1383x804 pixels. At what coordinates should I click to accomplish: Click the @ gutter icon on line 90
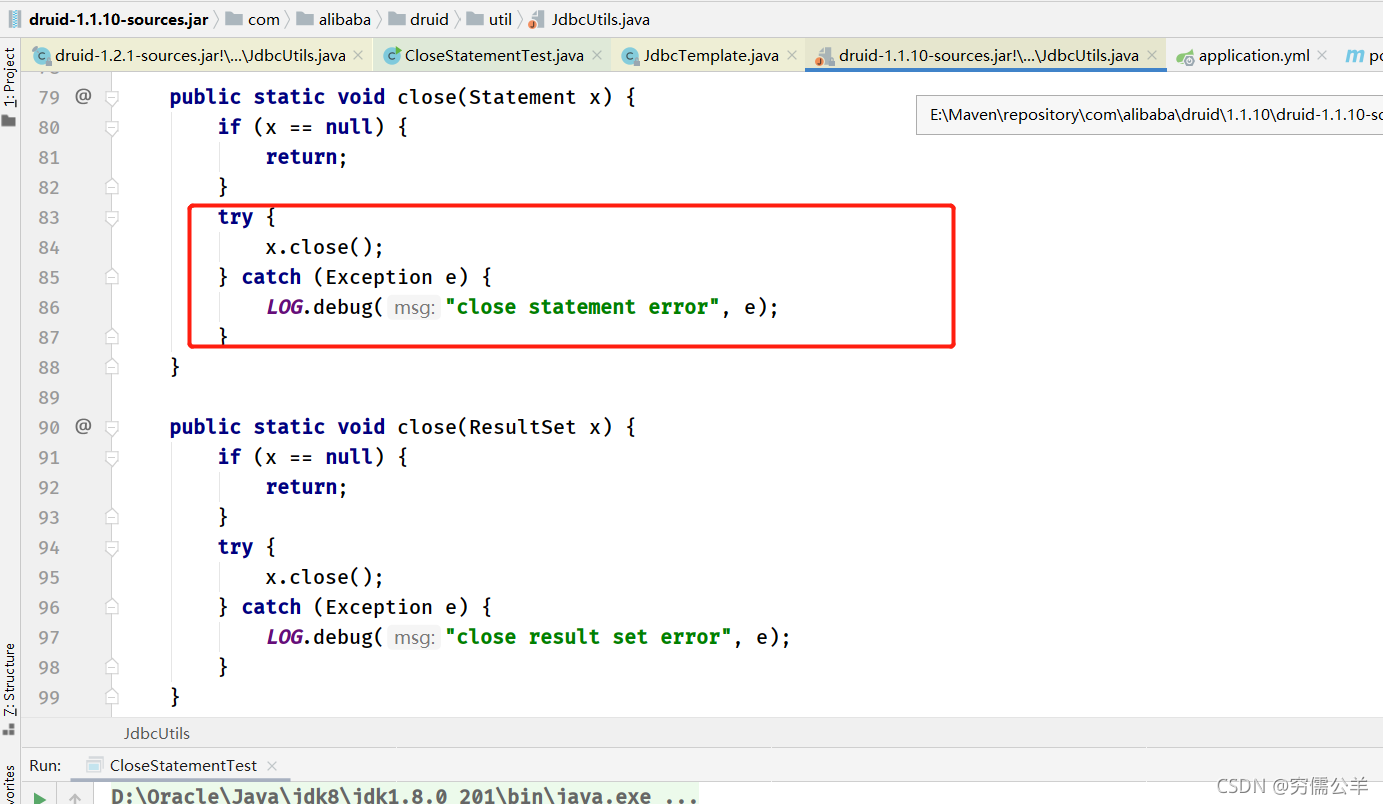(x=83, y=426)
